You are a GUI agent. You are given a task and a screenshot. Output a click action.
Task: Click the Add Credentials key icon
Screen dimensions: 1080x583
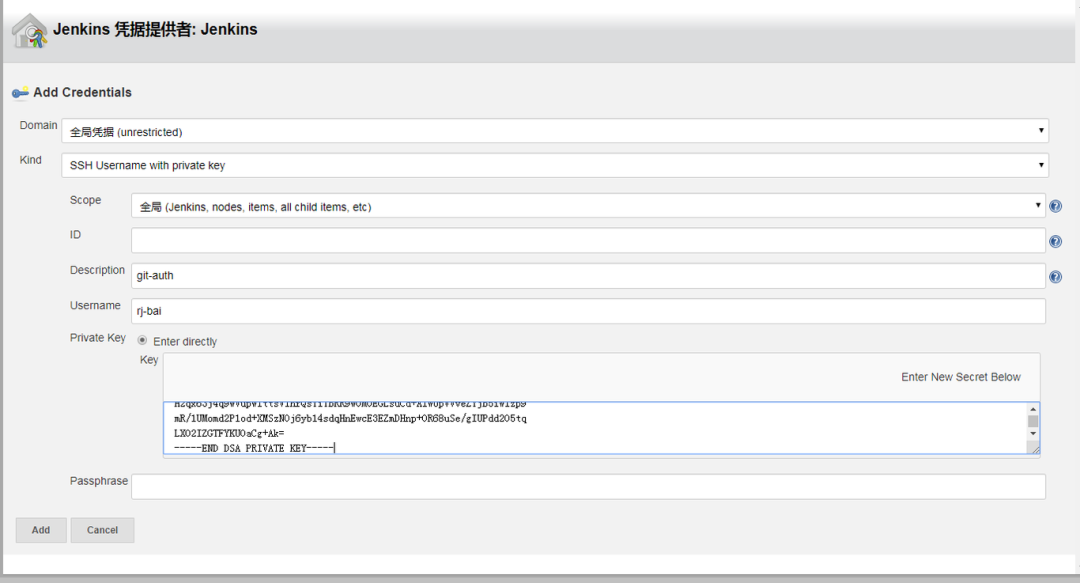pos(20,92)
